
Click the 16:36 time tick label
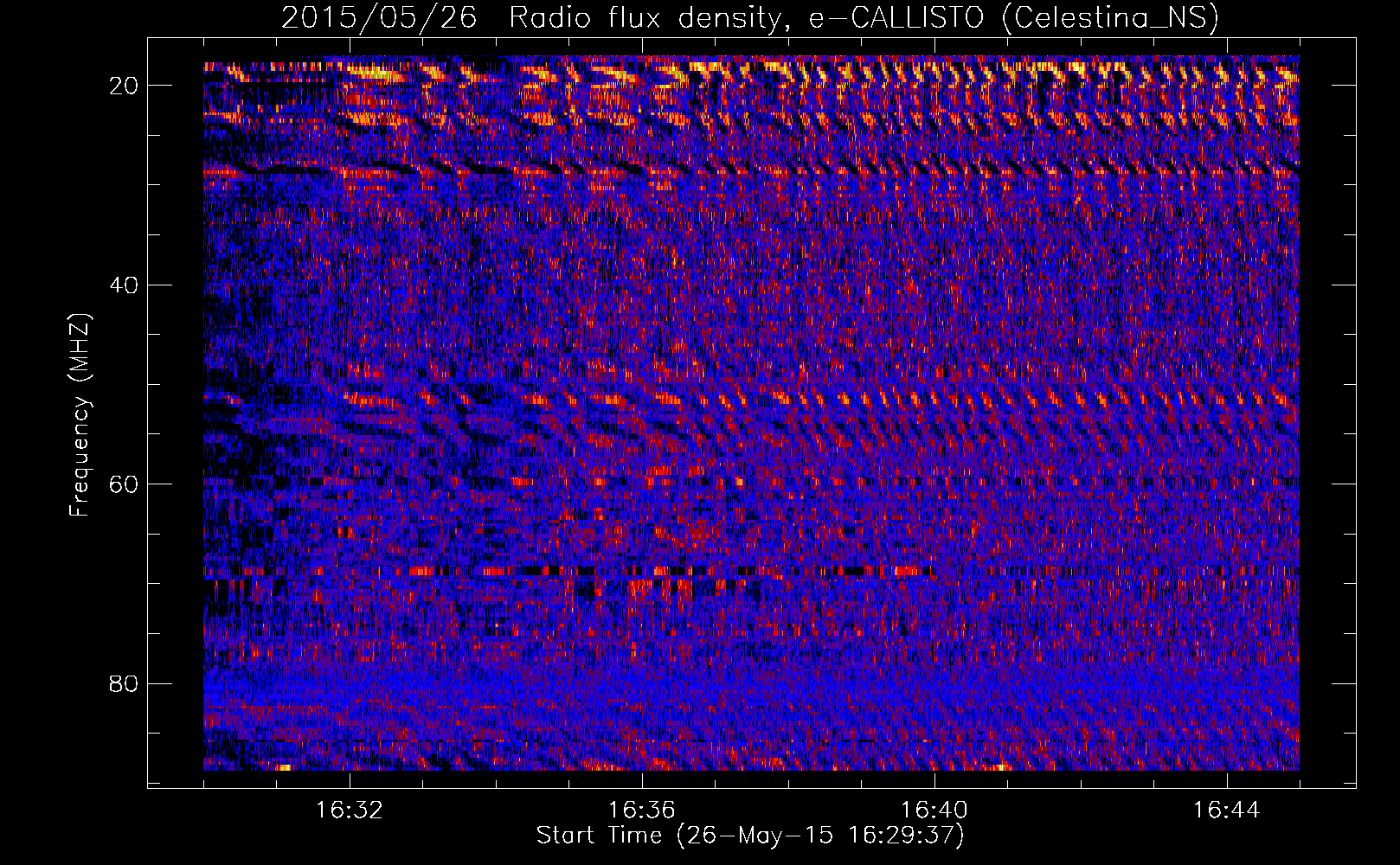coord(641,811)
